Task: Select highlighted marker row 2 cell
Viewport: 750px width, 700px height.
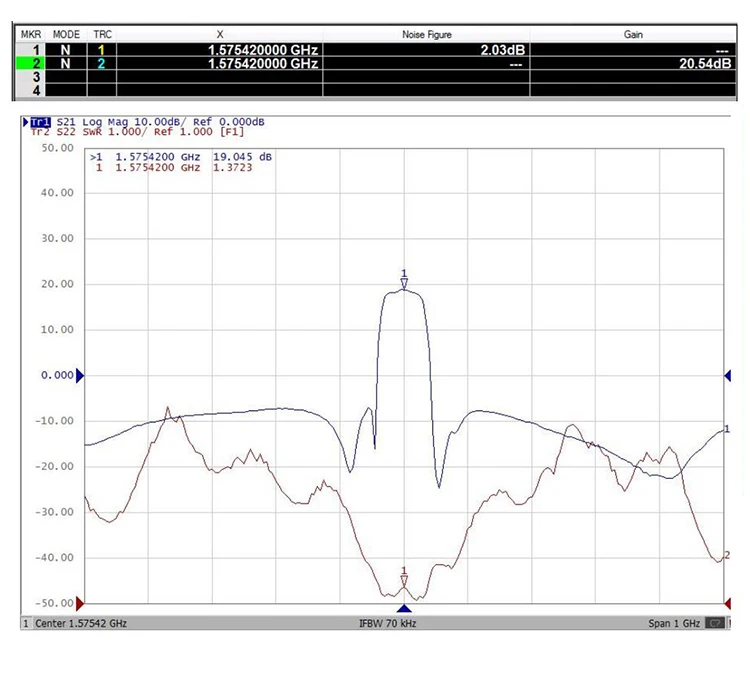Action: pyautogui.click(x=31, y=63)
